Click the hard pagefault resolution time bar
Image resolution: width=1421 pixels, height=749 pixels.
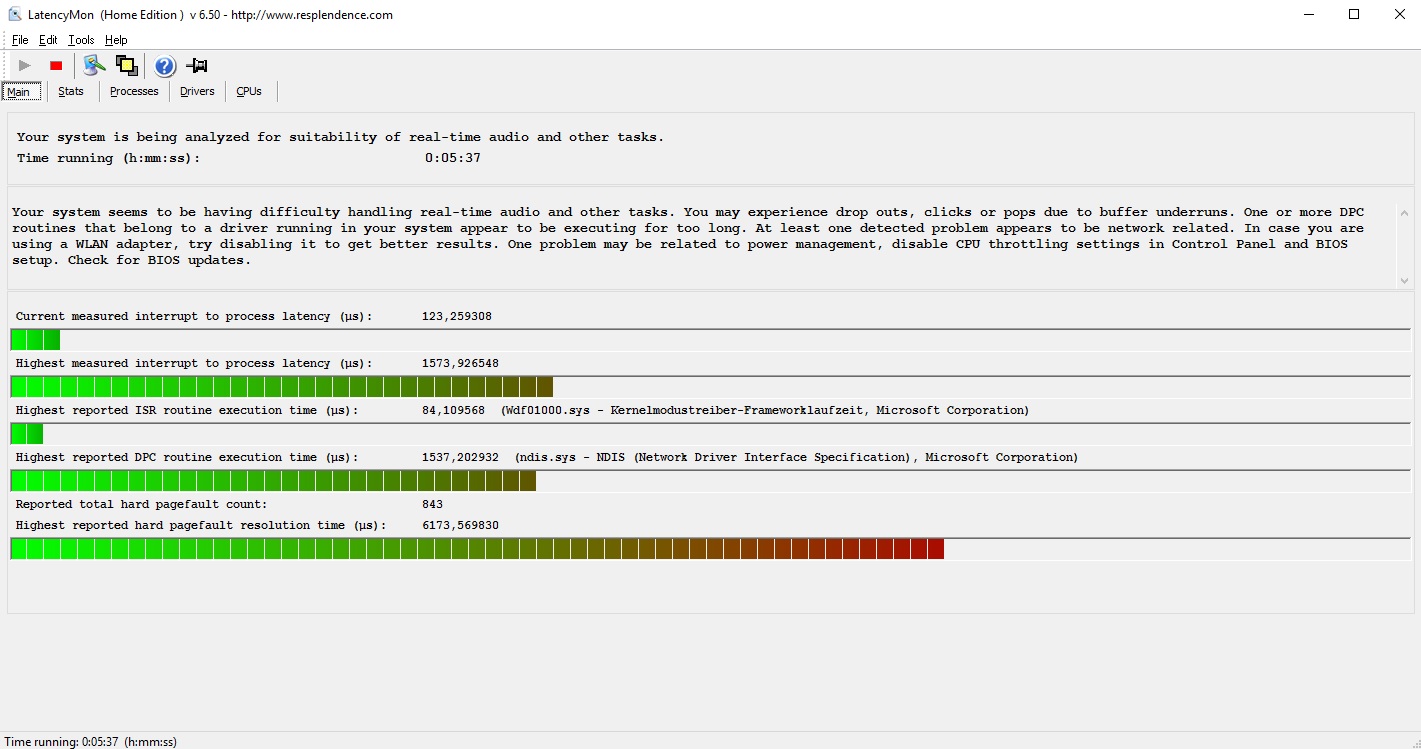[710, 549]
